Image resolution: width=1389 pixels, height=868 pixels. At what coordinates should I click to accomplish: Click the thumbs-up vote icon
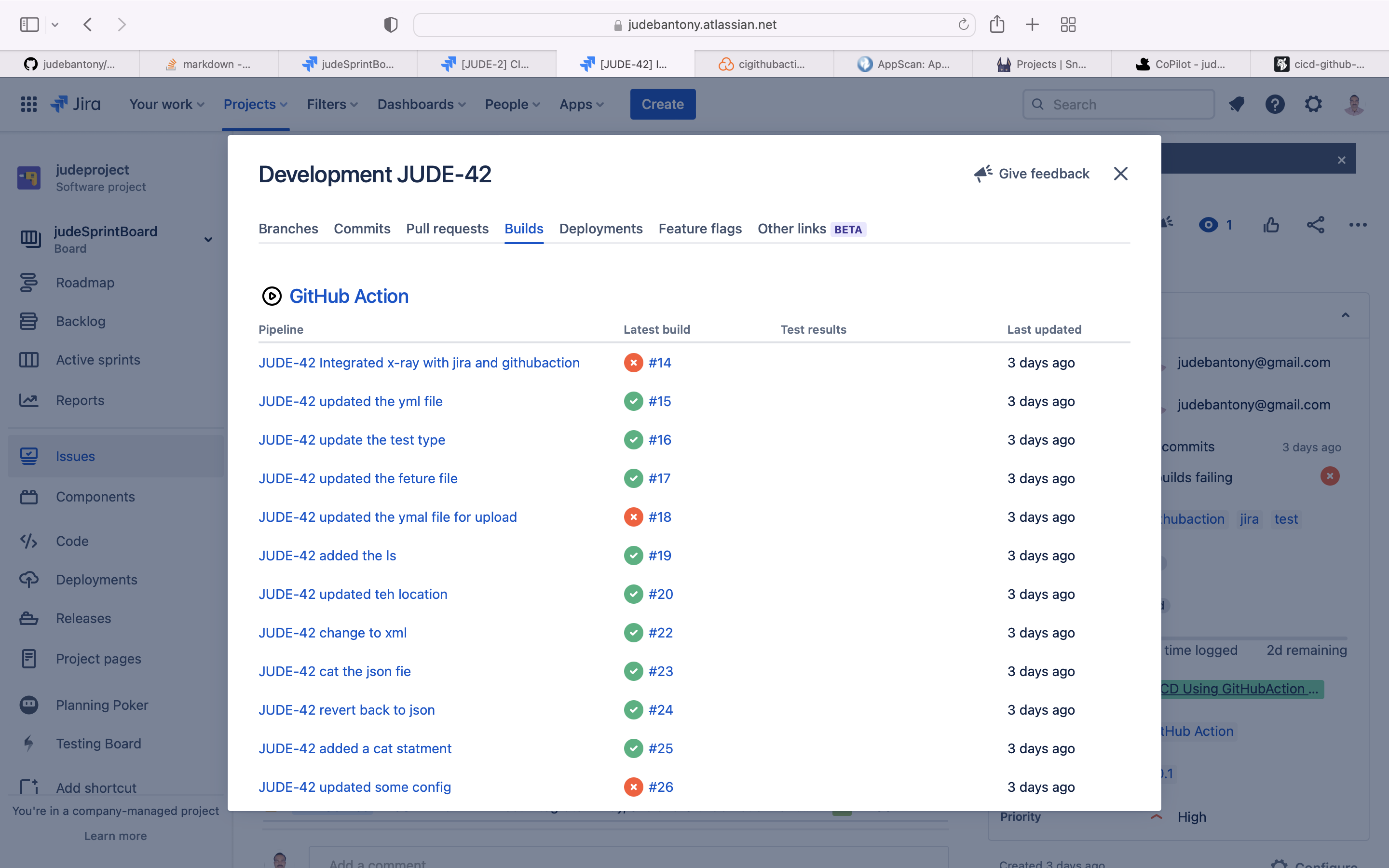[x=1271, y=225]
